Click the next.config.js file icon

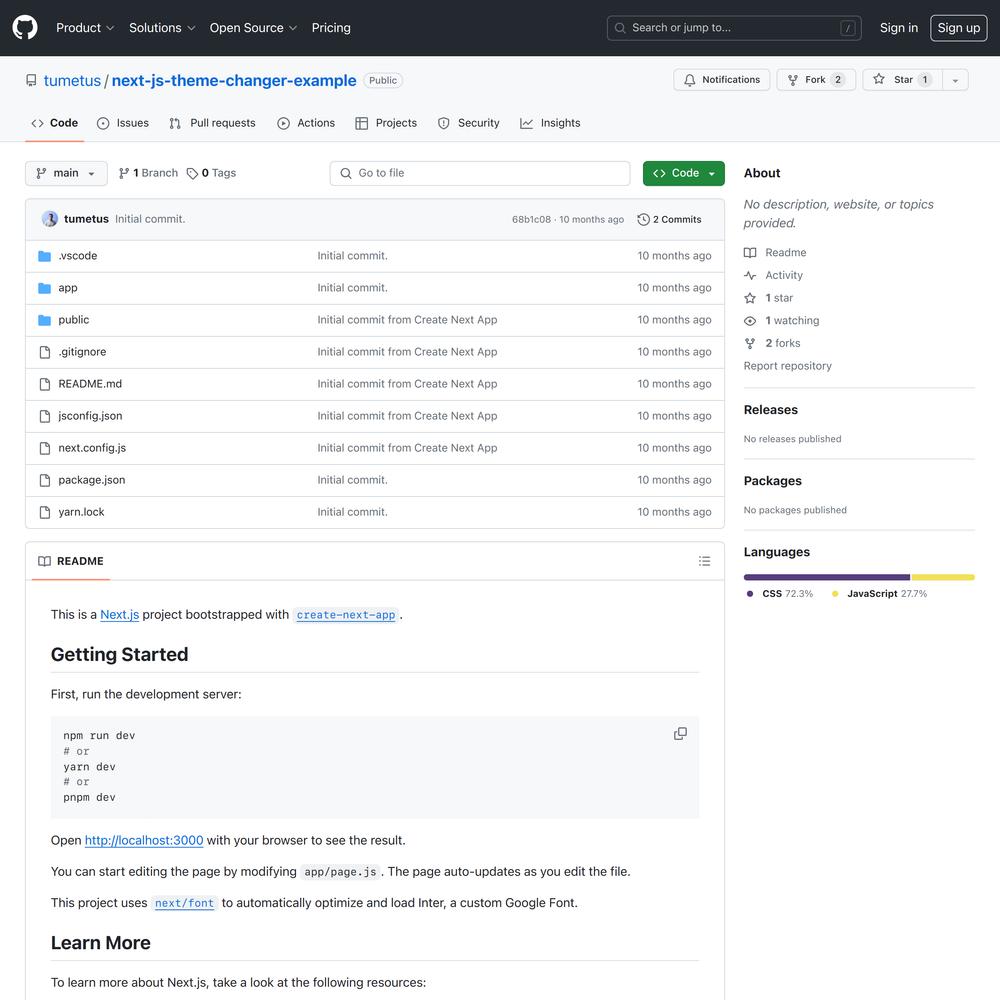pos(45,448)
